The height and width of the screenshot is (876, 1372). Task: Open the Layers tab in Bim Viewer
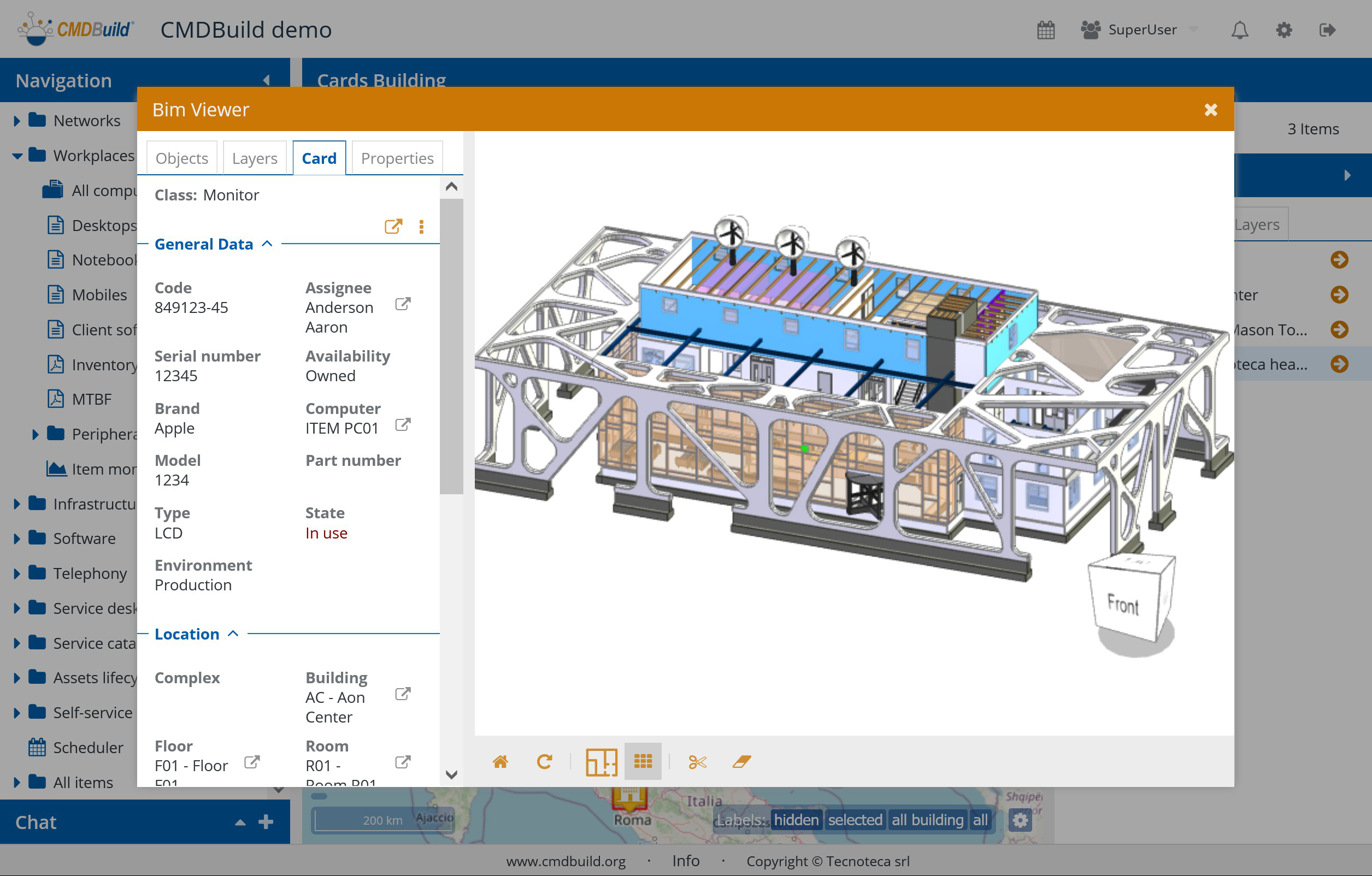pyautogui.click(x=254, y=158)
